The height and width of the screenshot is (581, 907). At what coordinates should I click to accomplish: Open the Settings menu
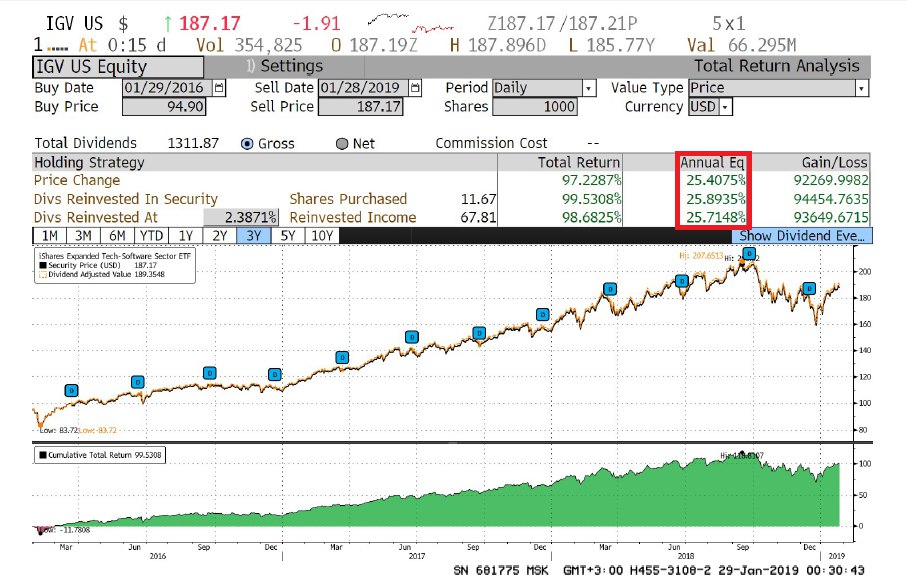click(285, 66)
